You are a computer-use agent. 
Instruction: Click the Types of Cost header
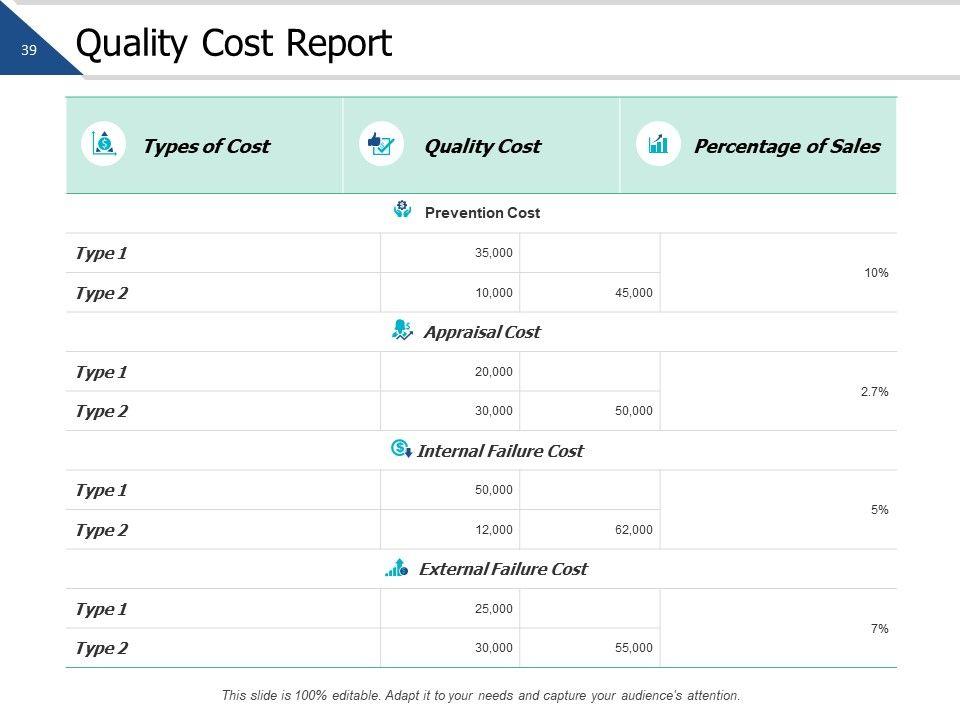tap(206, 146)
